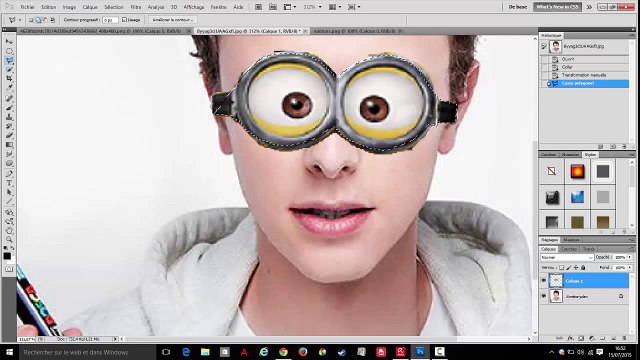Select the Zoom tool in toolbox
The image size is (640, 360).
pyautogui.click(x=9, y=240)
